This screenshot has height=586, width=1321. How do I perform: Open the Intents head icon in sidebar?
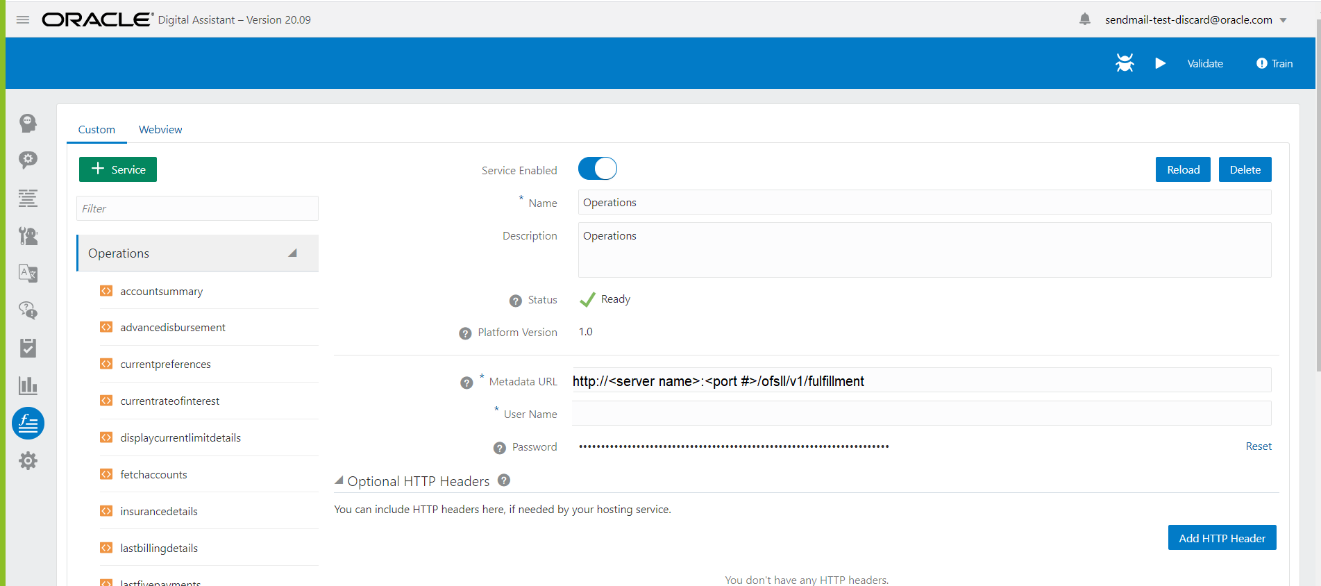click(28, 123)
